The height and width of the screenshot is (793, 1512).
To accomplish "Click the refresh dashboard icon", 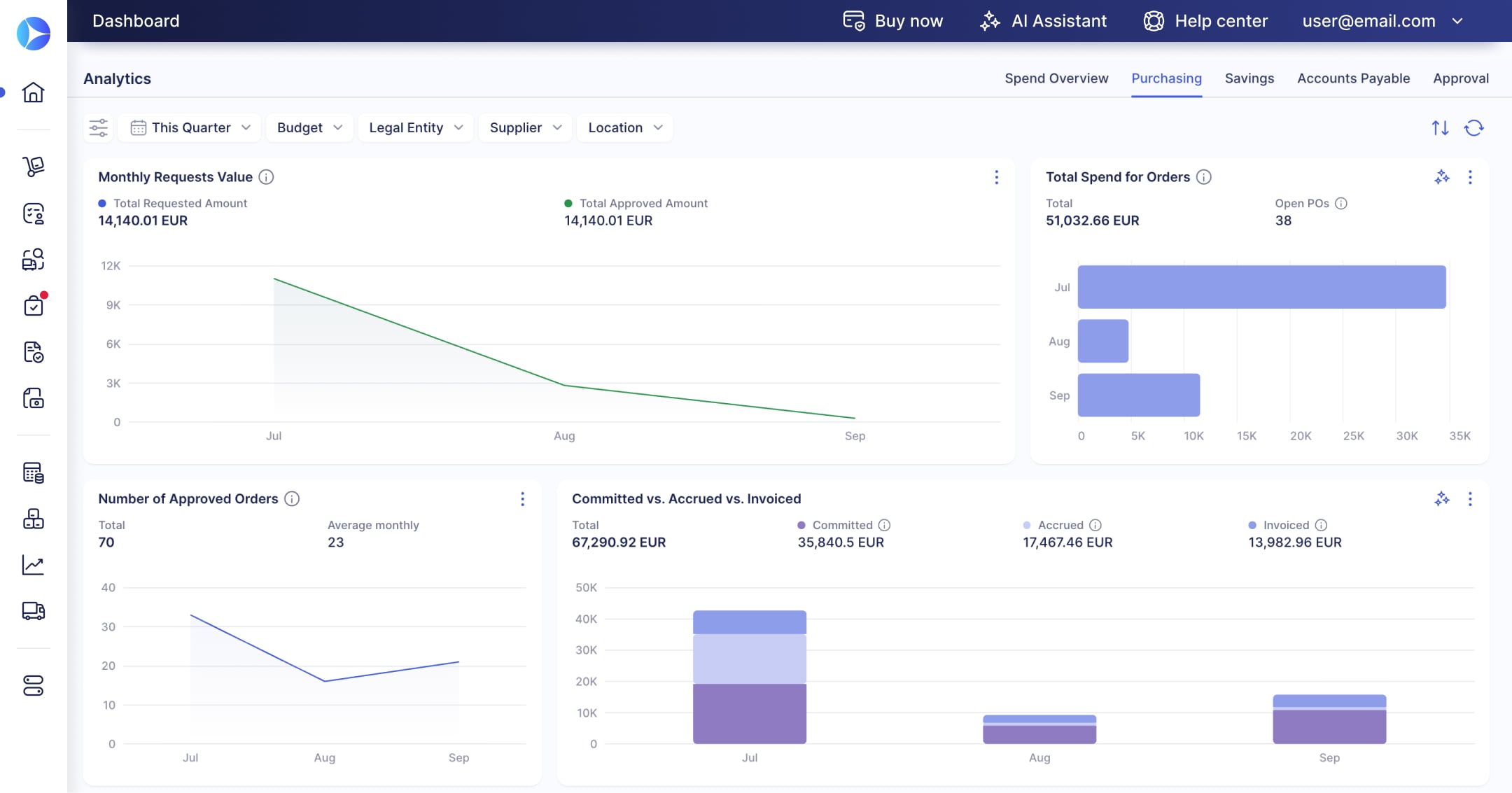I will [1473, 127].
